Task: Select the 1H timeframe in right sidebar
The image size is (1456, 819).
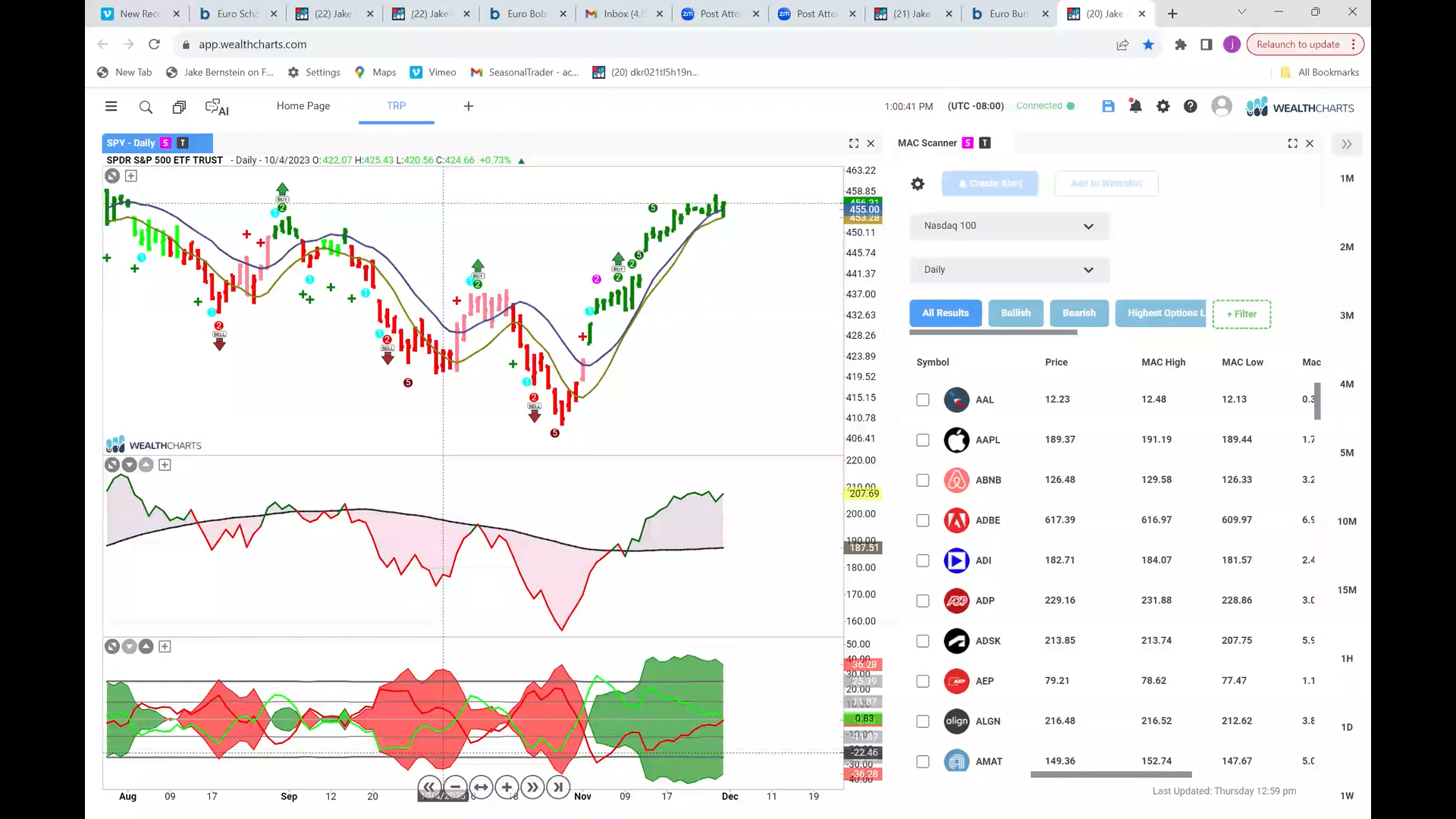Action: point(1347,659)
